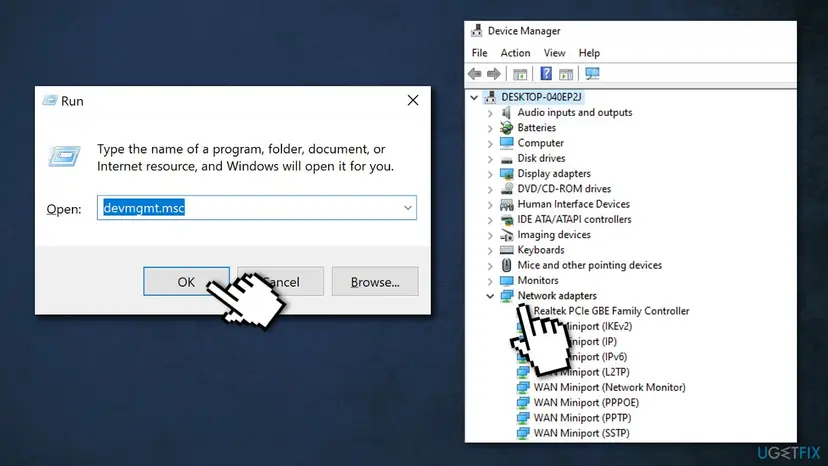This screenshot has width=828, height=466.
Task: Click the Run dialog title bar icon
Action: [50, 100]
